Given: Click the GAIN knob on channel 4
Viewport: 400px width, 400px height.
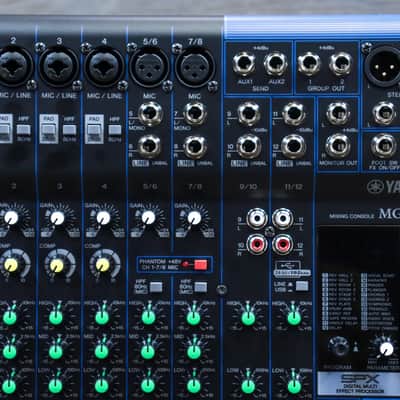Looking at the screenshot, I should [103, 218].
